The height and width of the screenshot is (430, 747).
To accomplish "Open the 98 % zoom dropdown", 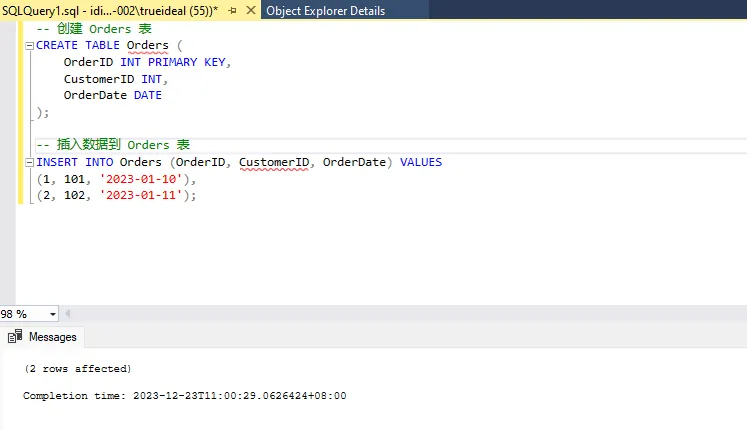I will click(52, 314).
